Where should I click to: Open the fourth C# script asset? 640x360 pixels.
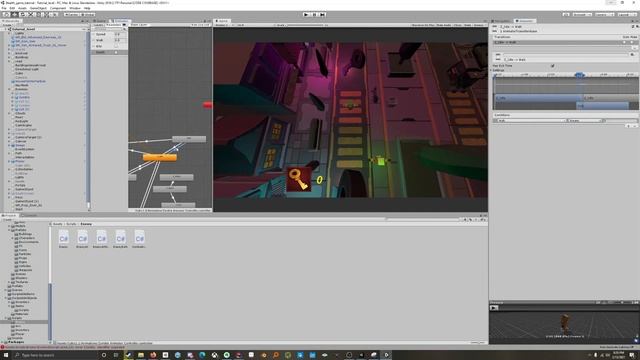pos(120,239)
